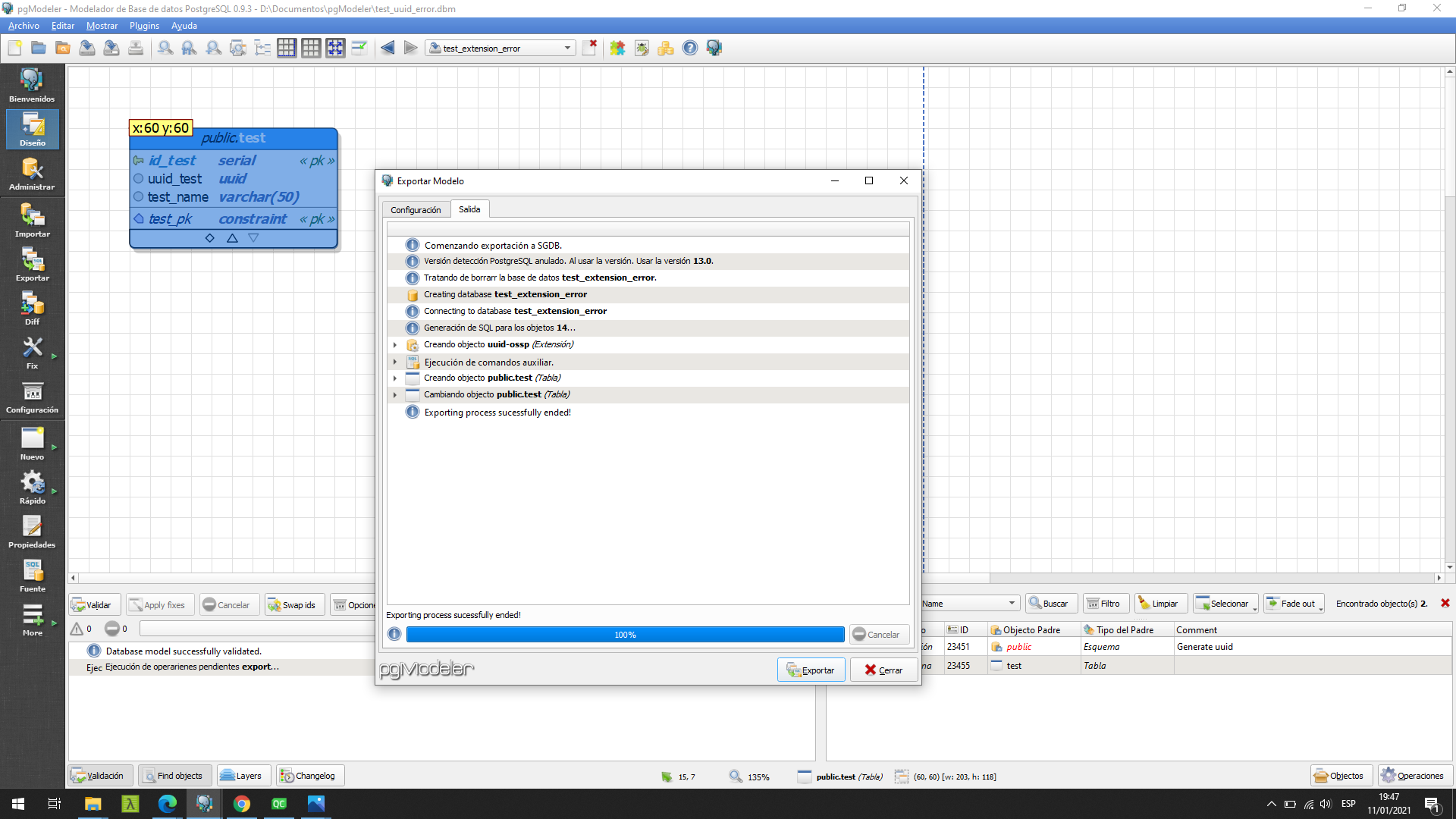Launch the Diff tool from the sidebar
This screenshot has height=819, width=1456.
click(x=32, y=307)
